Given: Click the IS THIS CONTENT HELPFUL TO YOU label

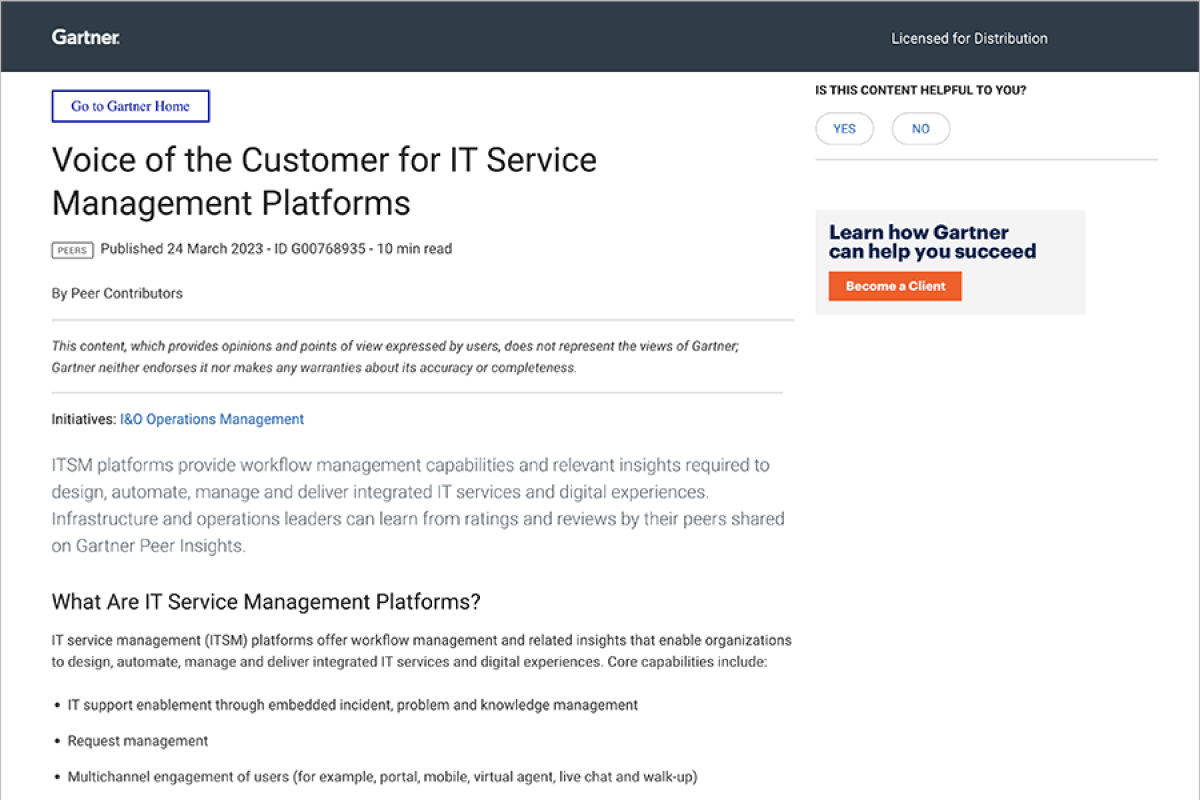Looking at the screenshot, I should (x=921, y=90).
